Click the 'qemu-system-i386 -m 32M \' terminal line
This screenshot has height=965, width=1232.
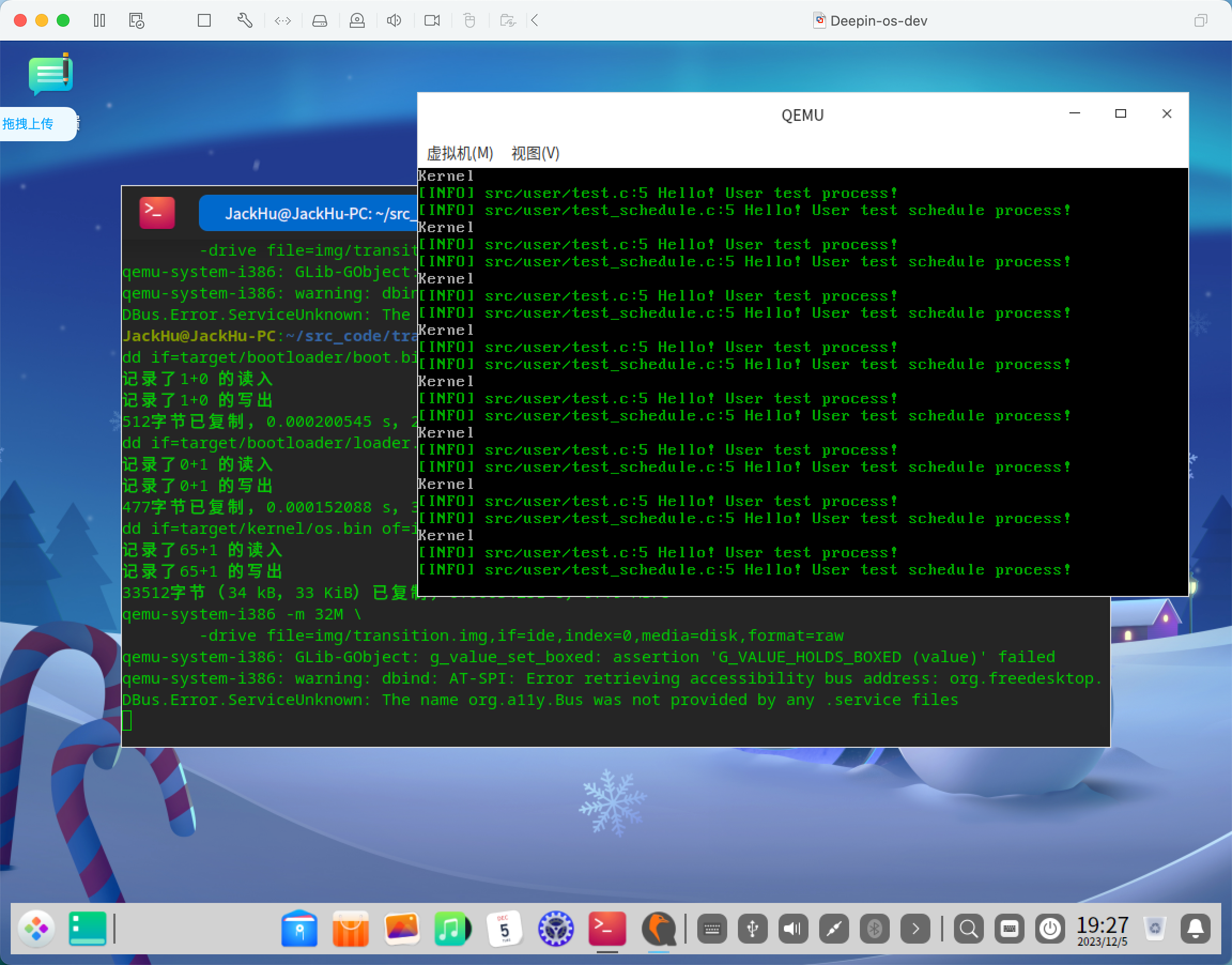(242, 614)
